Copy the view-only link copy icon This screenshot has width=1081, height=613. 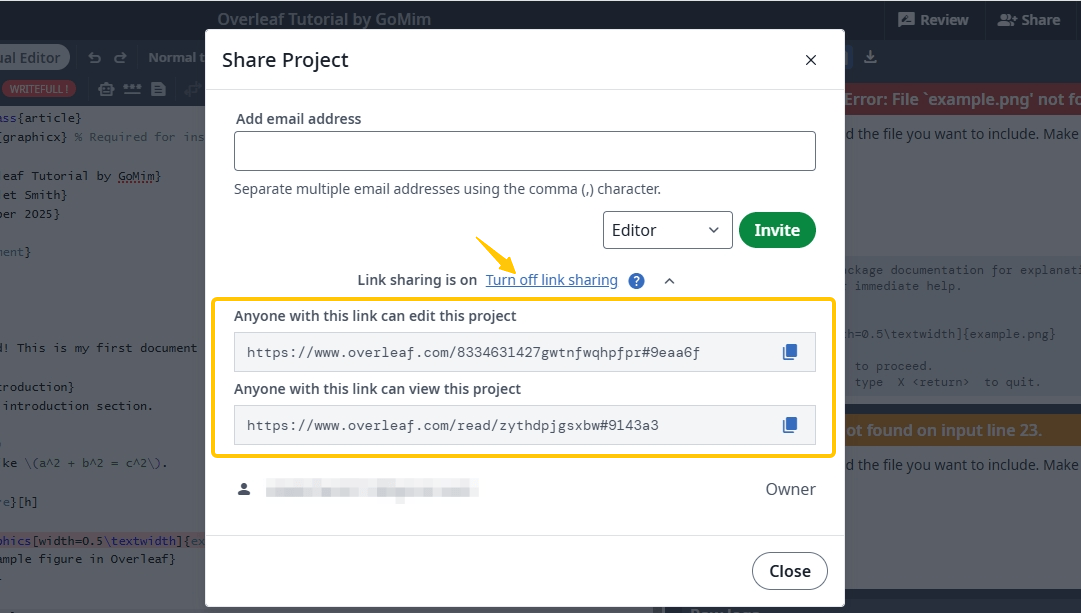point(789,425)
